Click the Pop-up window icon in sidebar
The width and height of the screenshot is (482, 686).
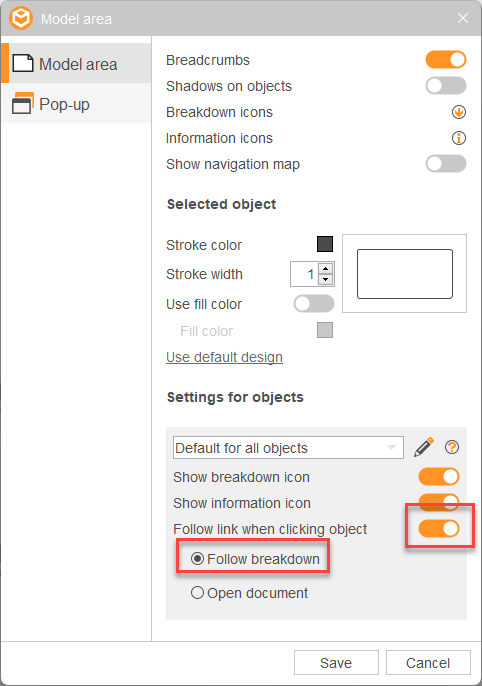point(22,103)
